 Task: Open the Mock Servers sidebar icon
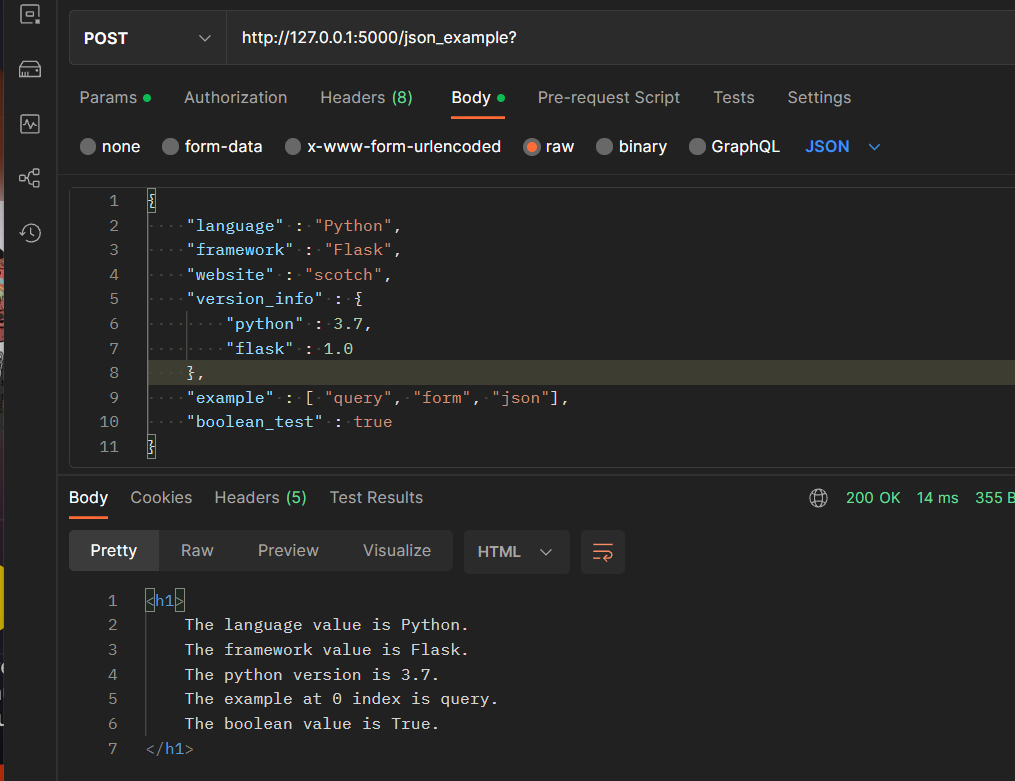point(30,69)
